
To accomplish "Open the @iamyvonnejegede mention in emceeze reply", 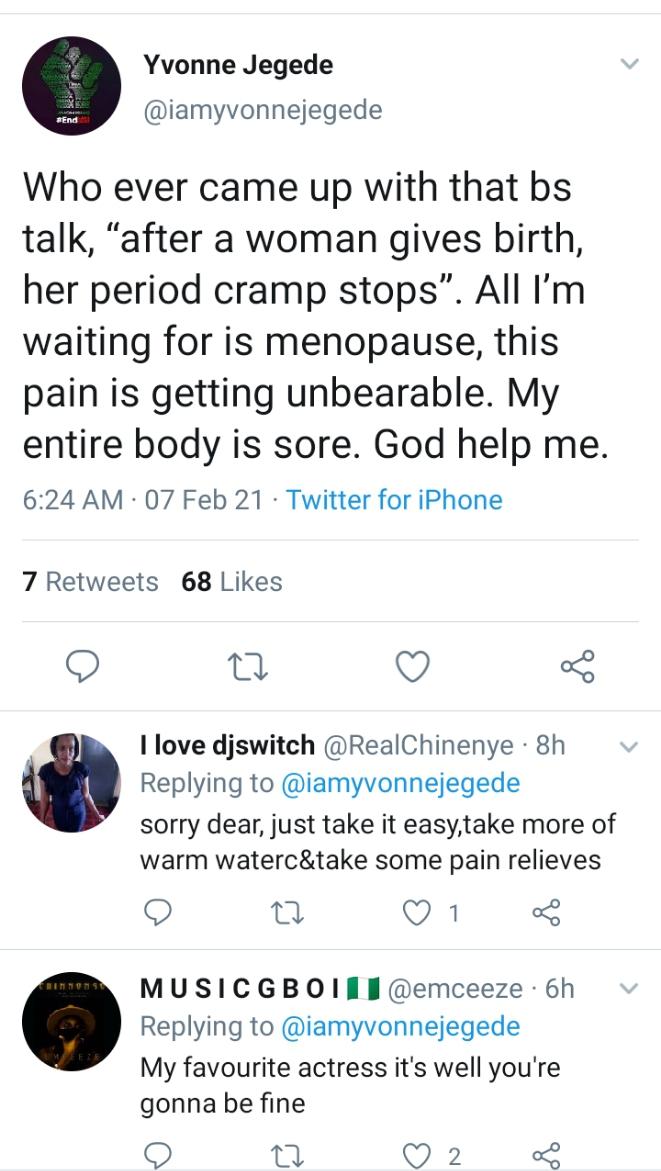I will tap(401, 1026).
